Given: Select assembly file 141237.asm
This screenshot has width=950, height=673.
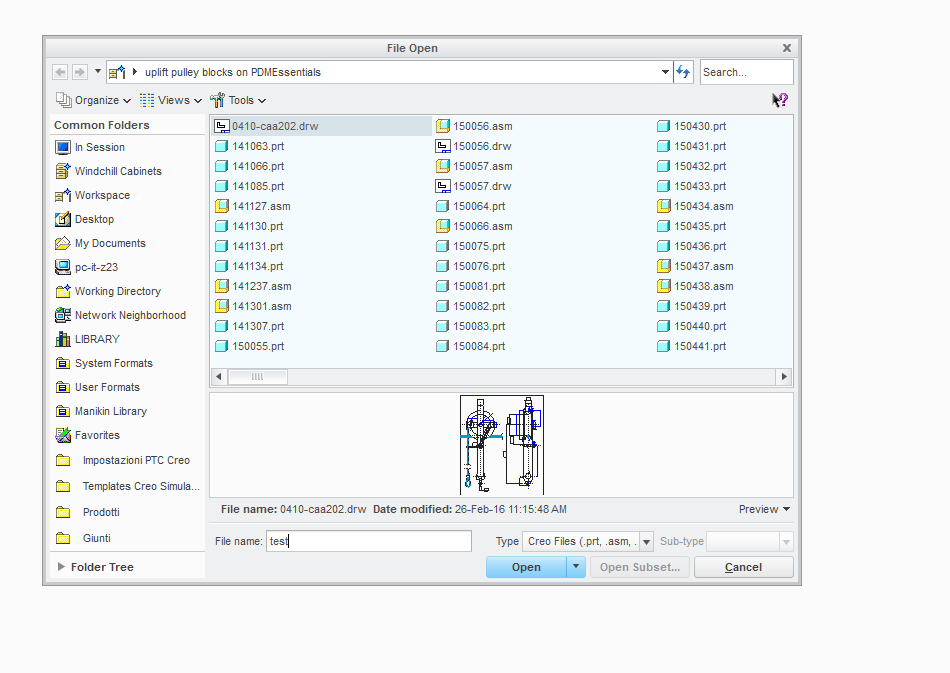Looking at the screenshot, I should tap(253, 286).
